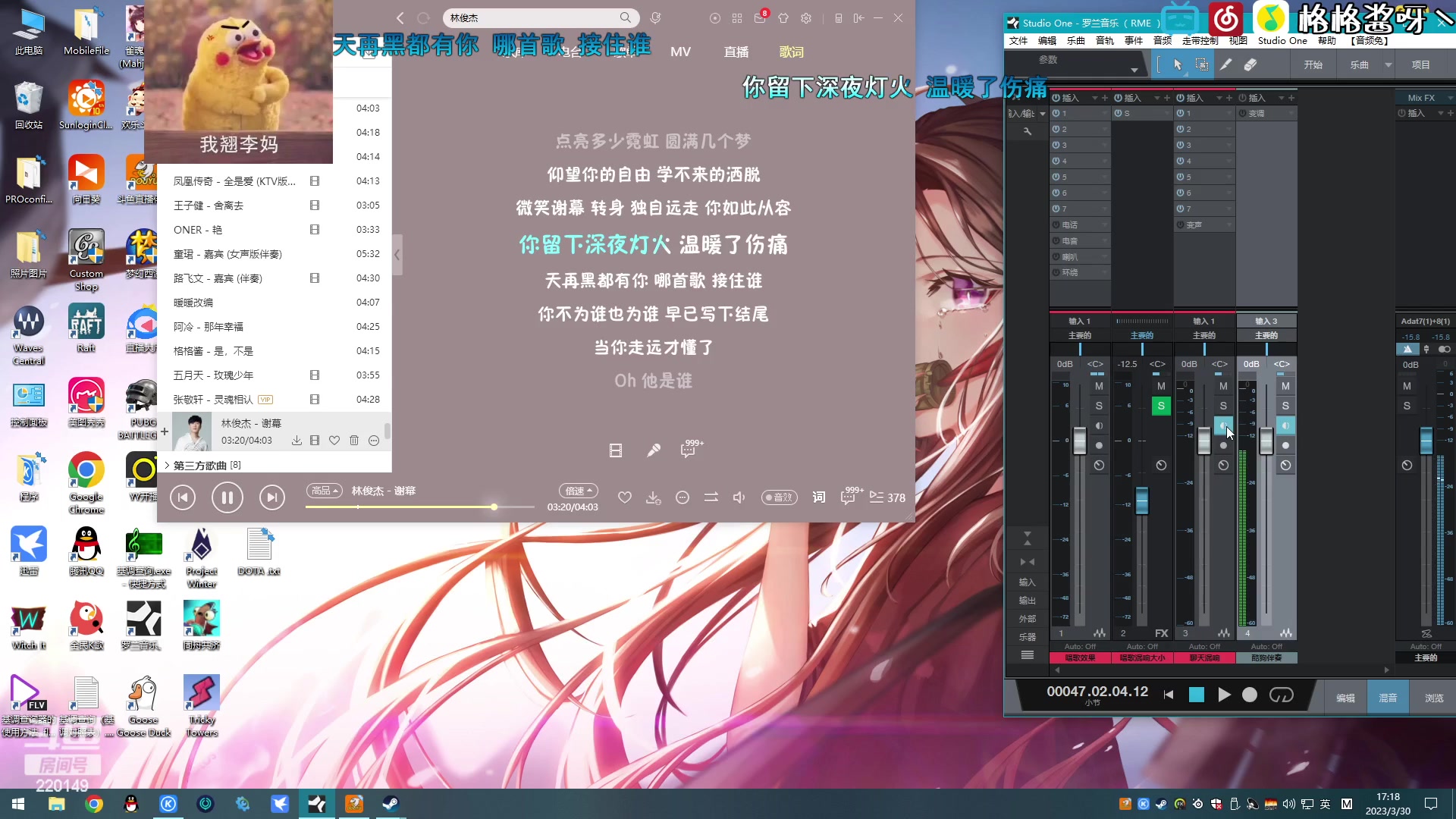Screen dimensions: 1456x819
Task: Solo mixer channel 3 (聊天混响)
Action: coord(1223,406)
